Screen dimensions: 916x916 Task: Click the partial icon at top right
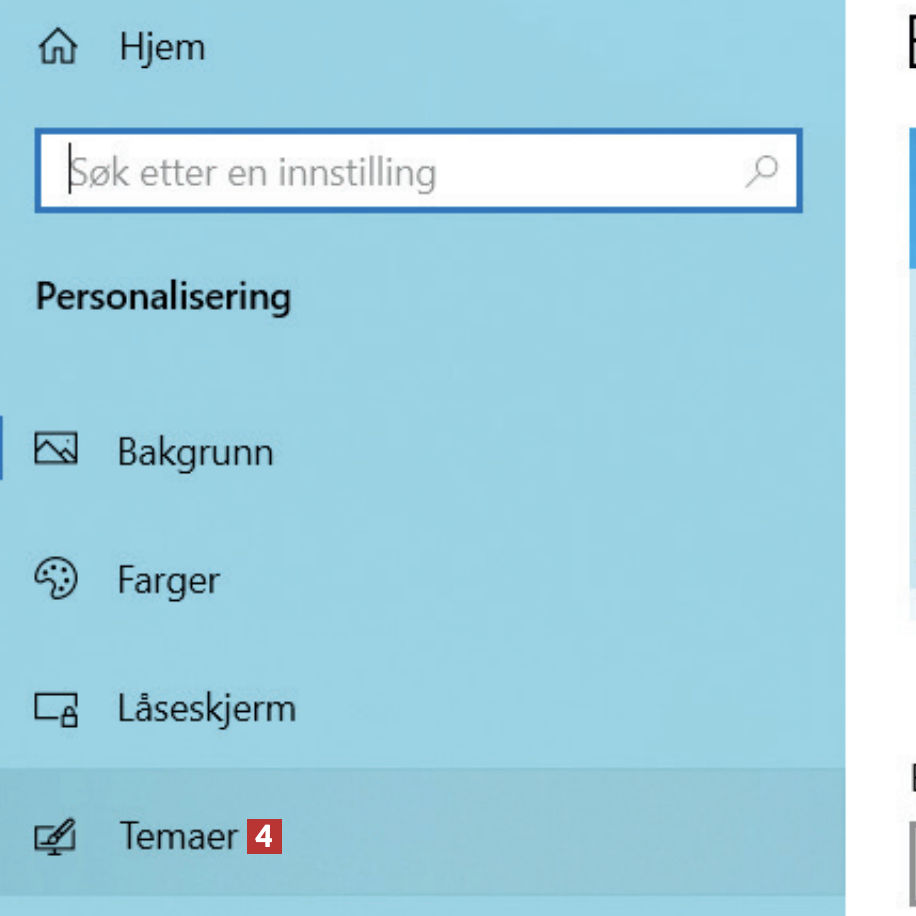[x=912, y=45]
